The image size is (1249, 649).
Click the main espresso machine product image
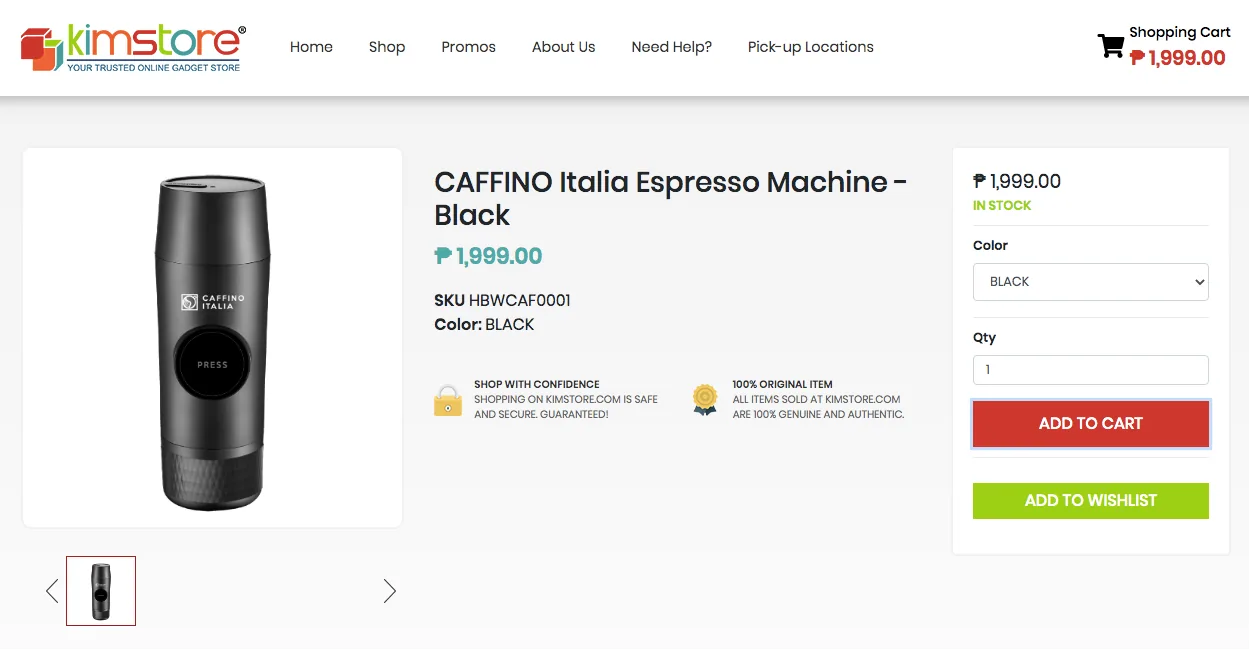[213, 338]
